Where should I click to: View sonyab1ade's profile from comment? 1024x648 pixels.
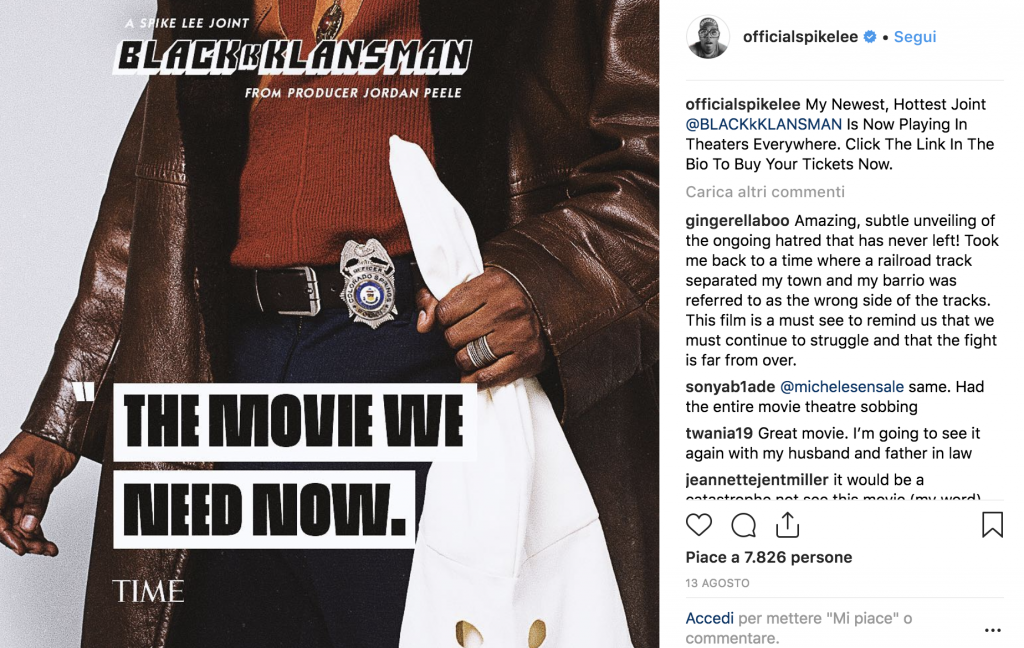point(730,387)
